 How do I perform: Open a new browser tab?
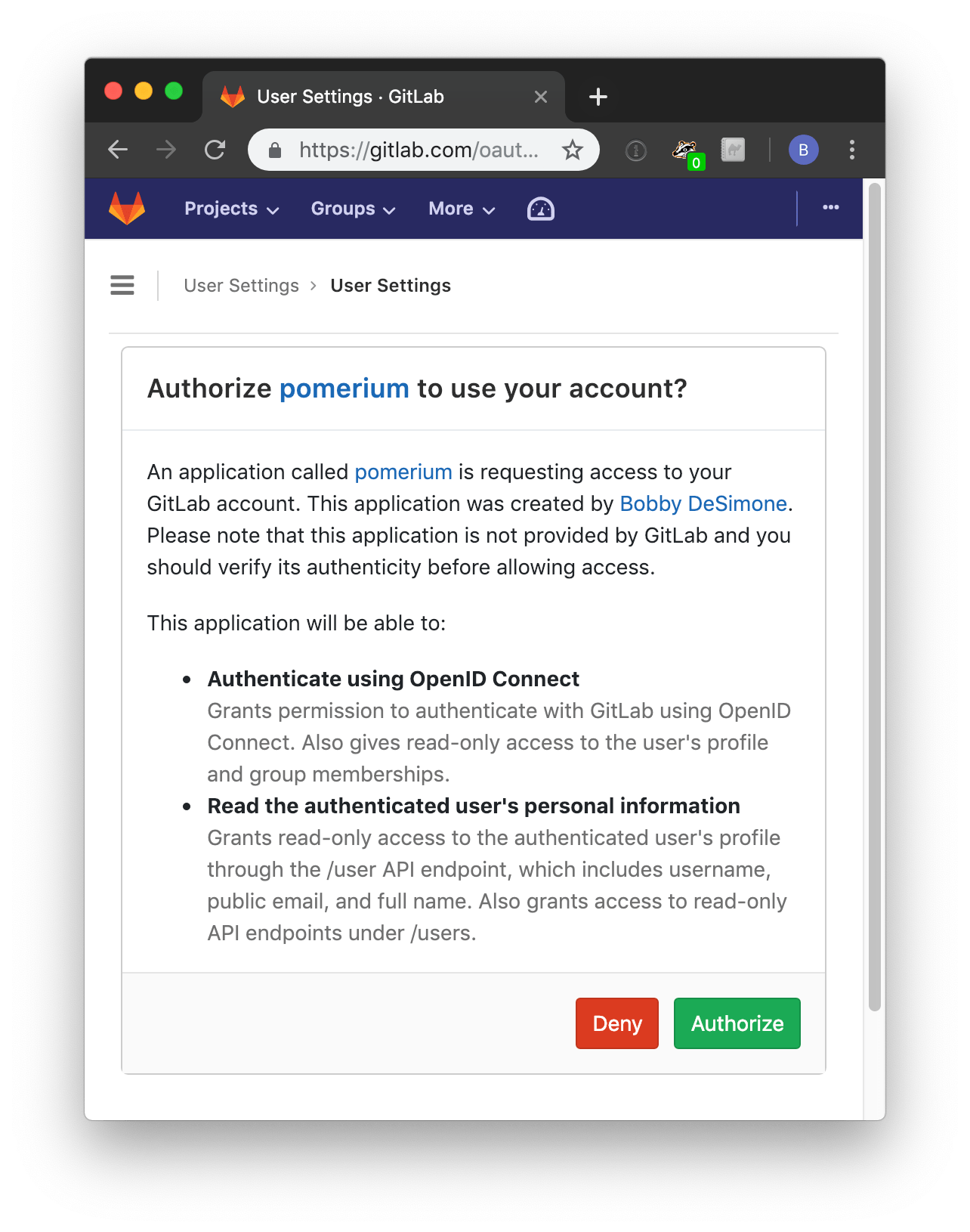coord(598,97)
